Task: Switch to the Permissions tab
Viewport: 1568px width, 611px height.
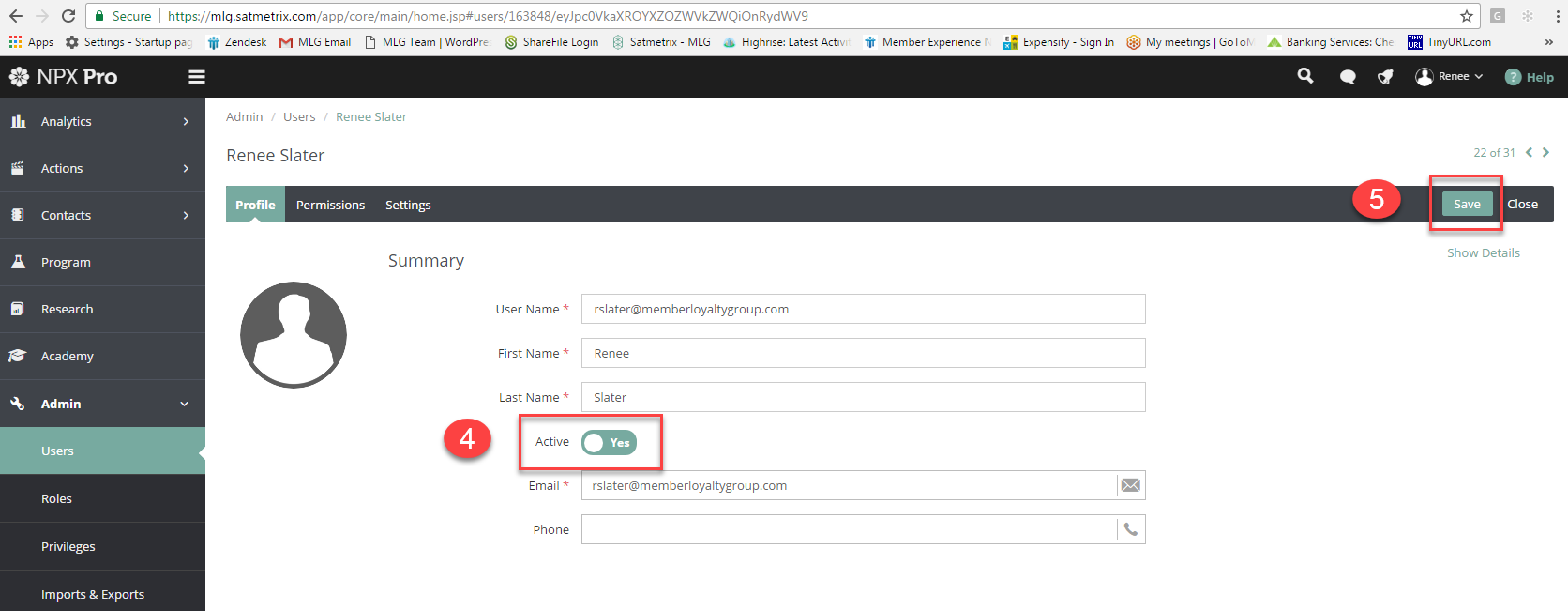Action: click(330, 205)
